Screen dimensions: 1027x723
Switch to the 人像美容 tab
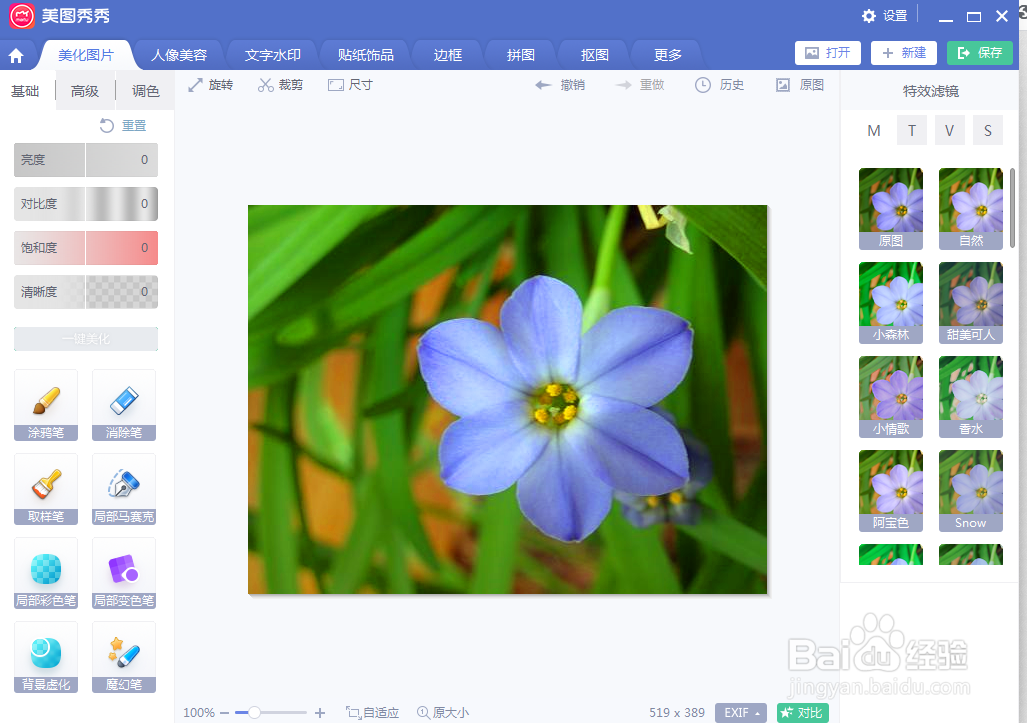tap(179, 55)
